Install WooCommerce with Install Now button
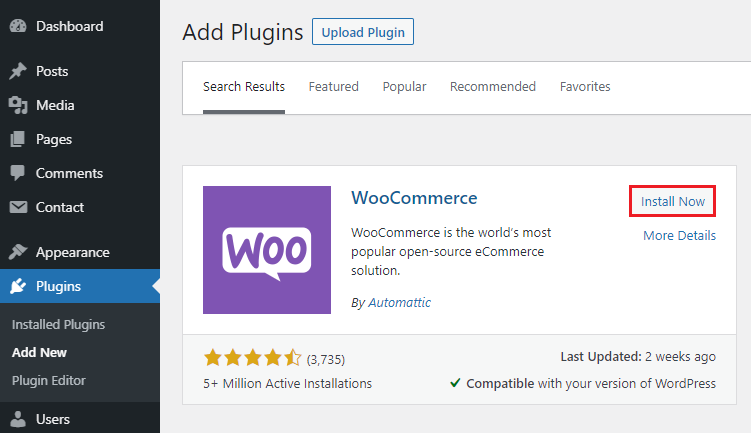 coord(672,202)
